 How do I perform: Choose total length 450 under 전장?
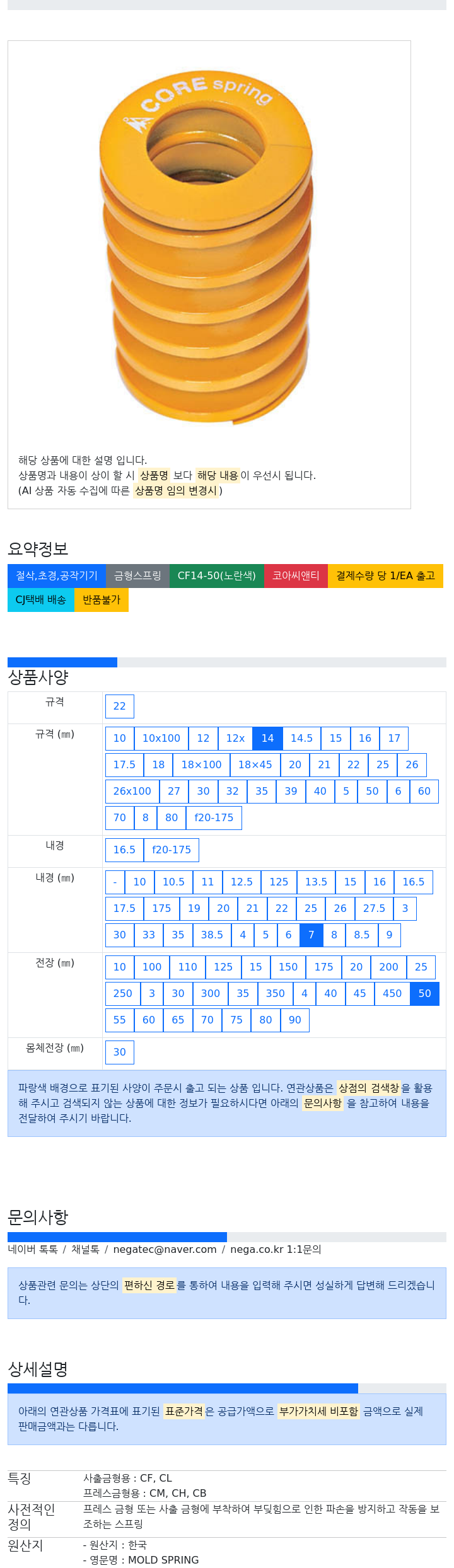(392, 994)
